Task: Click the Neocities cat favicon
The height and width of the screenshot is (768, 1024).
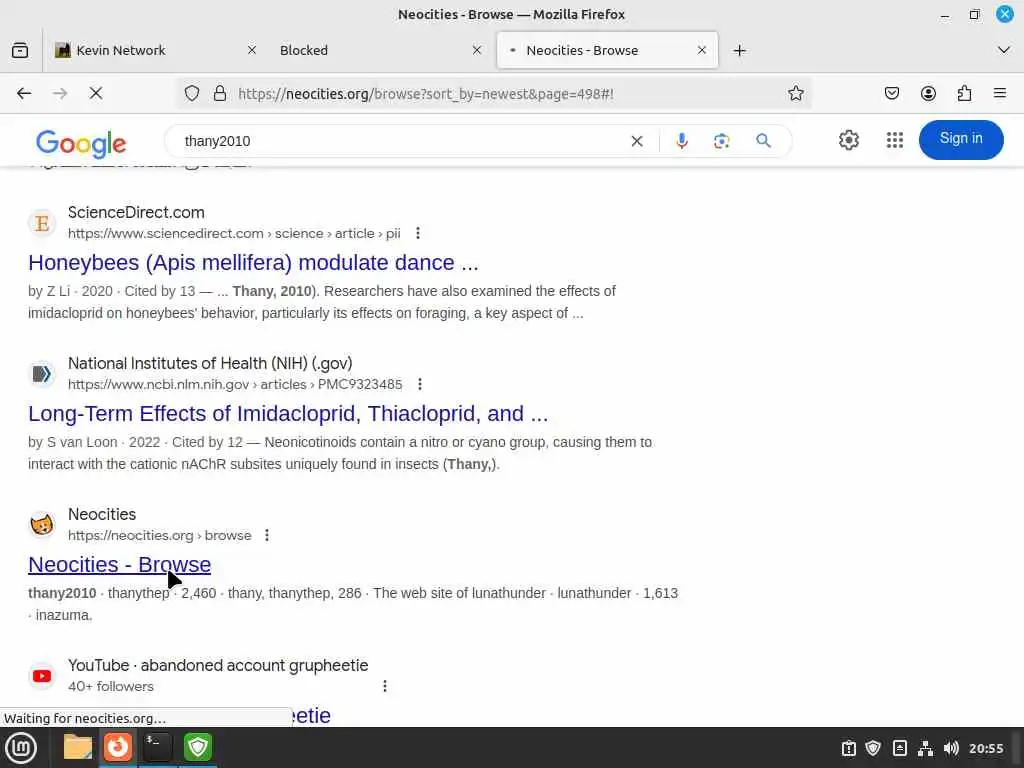Action: coord(42,524)
